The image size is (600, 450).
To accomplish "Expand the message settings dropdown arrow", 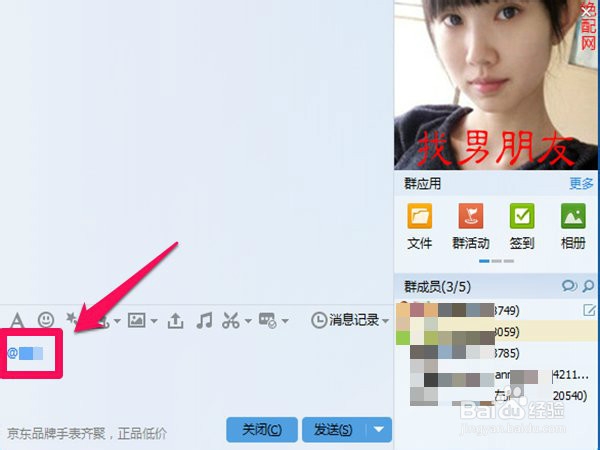I will pyautogui.click(x=285, y=321).
